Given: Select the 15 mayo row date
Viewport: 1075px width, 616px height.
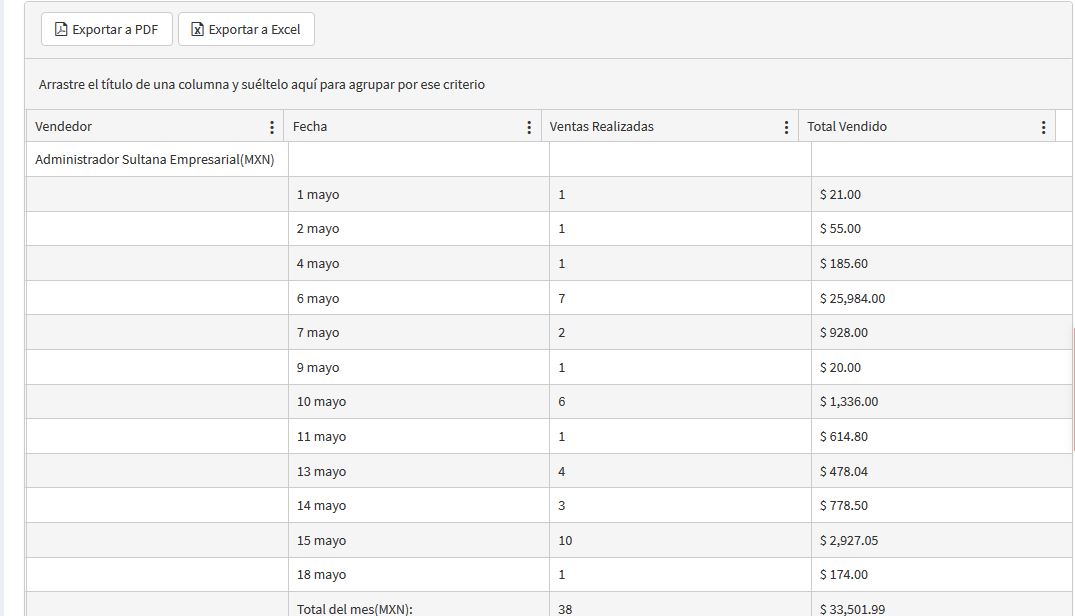Looking at the screenshot, I should coord(321,540).
